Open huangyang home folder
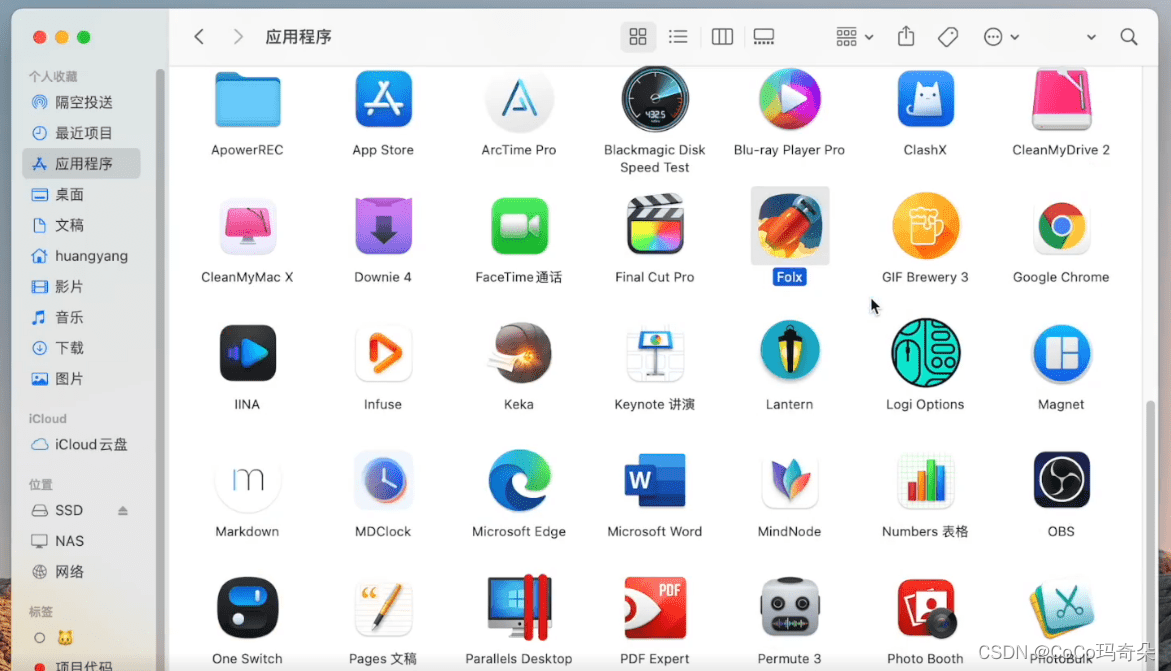This screenshot has width=1171, height=671. 81,256
